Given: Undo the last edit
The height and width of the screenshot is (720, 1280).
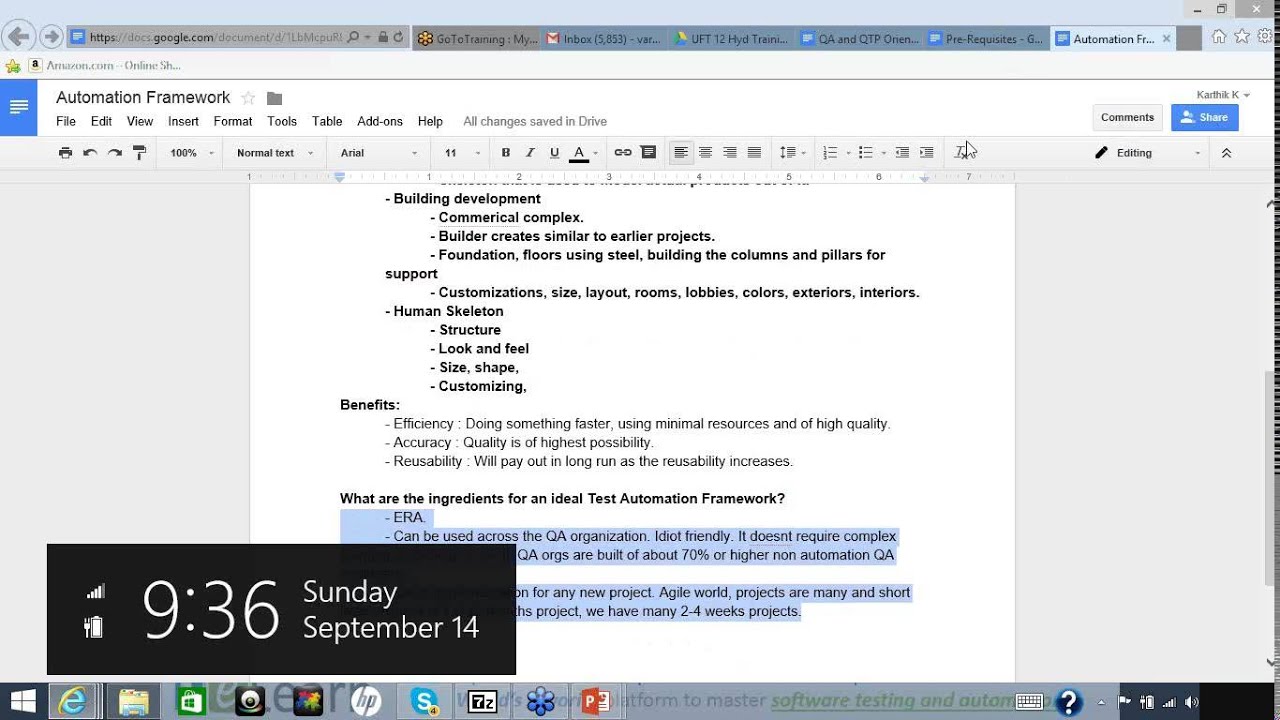Looking at the screenshot, I should (90, 153).
